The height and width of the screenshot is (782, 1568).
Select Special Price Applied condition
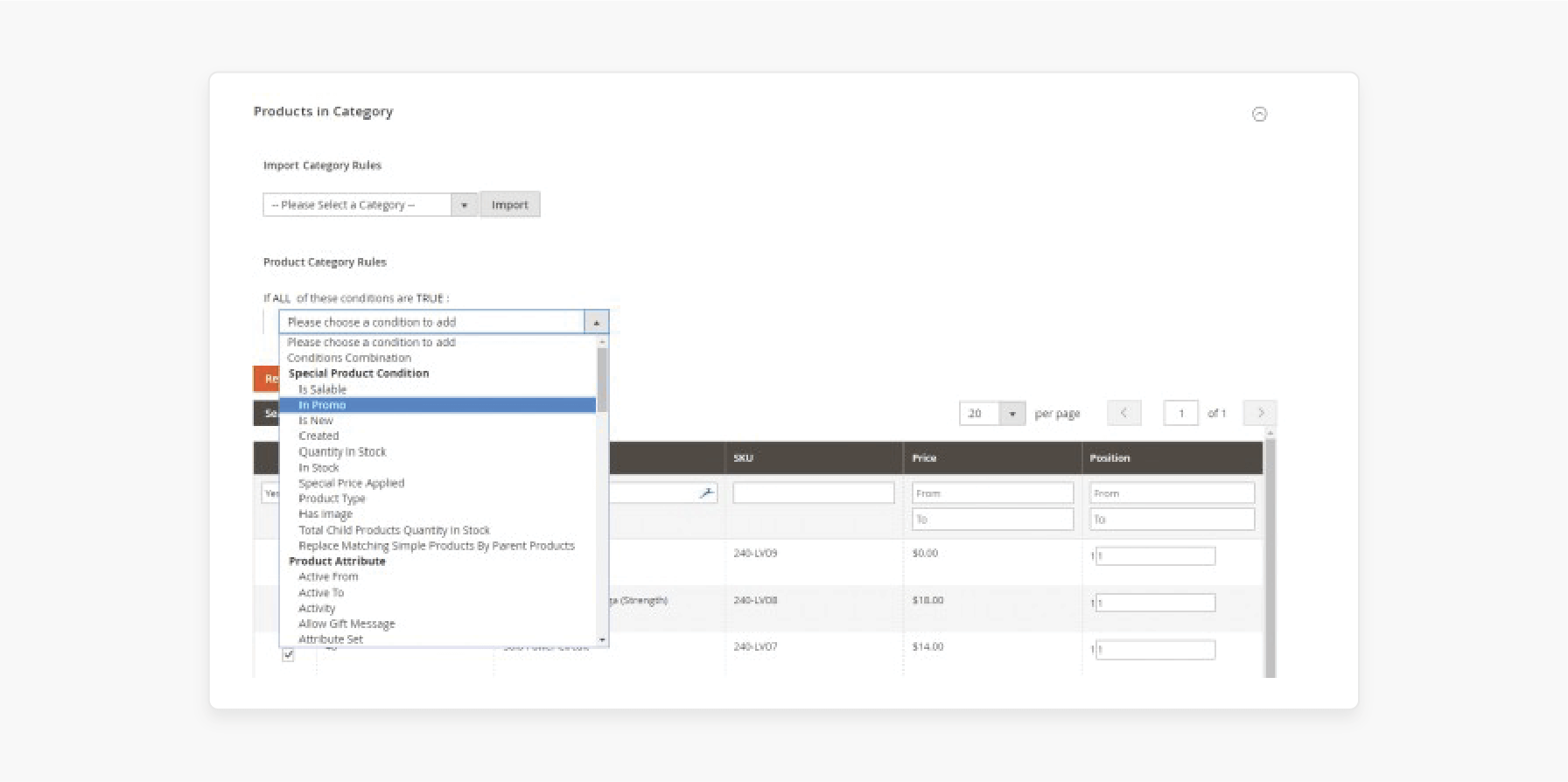(351, 483)
